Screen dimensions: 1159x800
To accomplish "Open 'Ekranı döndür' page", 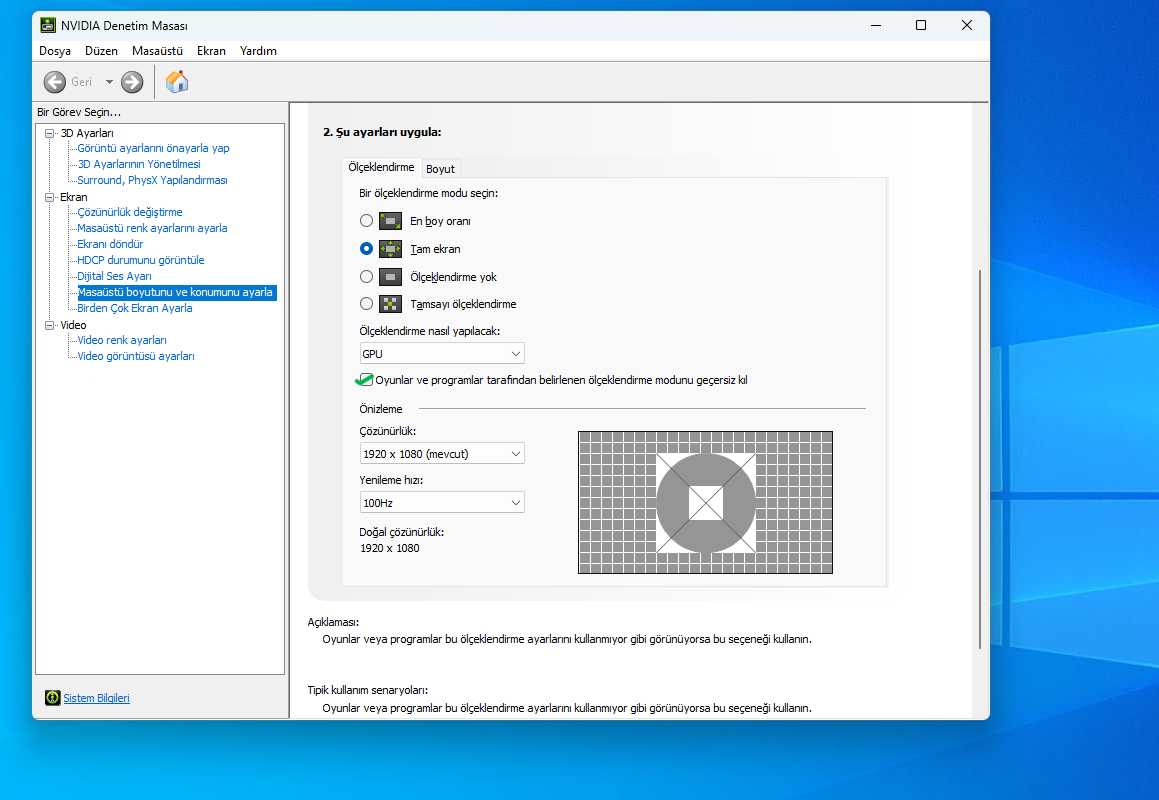I will [110, 244].
